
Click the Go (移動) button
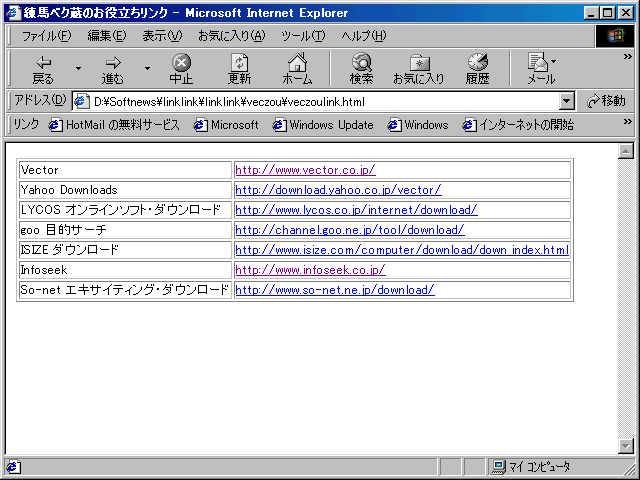(606, 101)
